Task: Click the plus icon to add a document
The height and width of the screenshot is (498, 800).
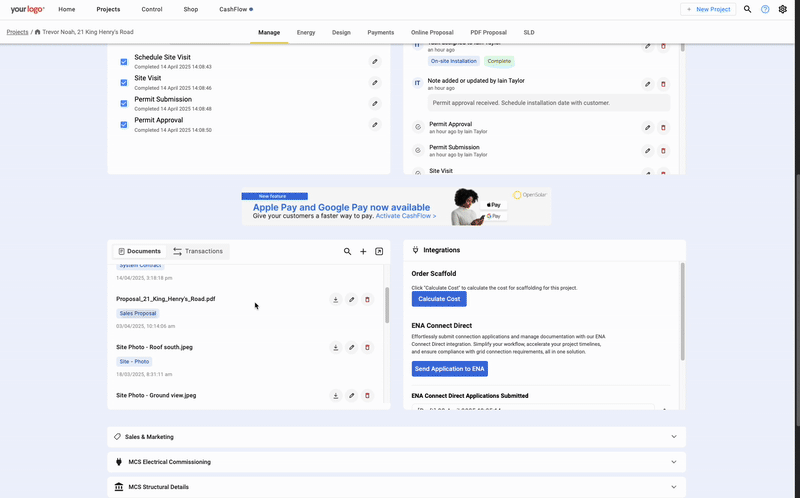Action: [x=363, y=252]
